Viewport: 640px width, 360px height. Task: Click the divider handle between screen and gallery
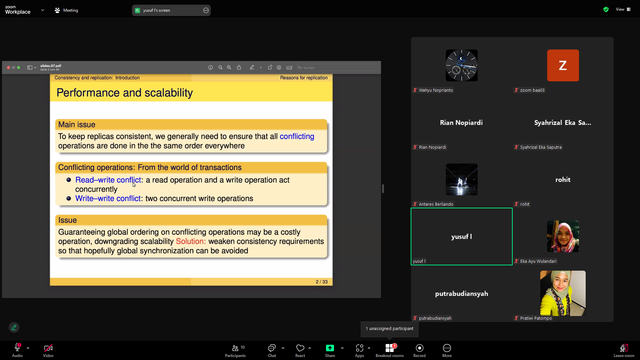coord(382,188)
